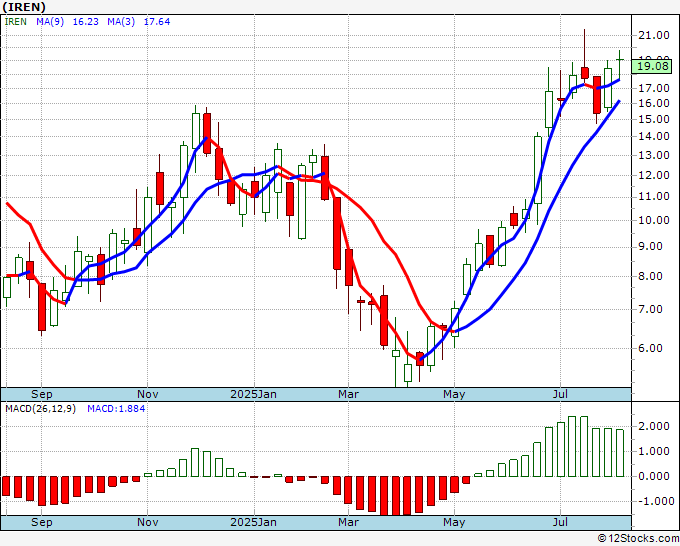This screenshot has height=546, width=680.
Task: Click the 14.00 price axis label
Action: pyautogui.click(x=654, y=137)
